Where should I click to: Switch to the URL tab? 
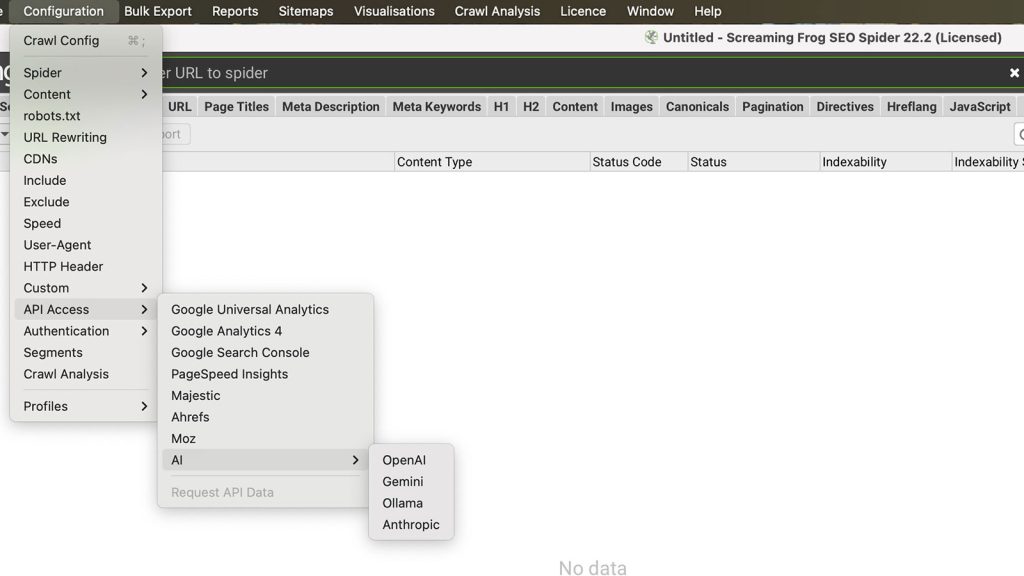180,106
